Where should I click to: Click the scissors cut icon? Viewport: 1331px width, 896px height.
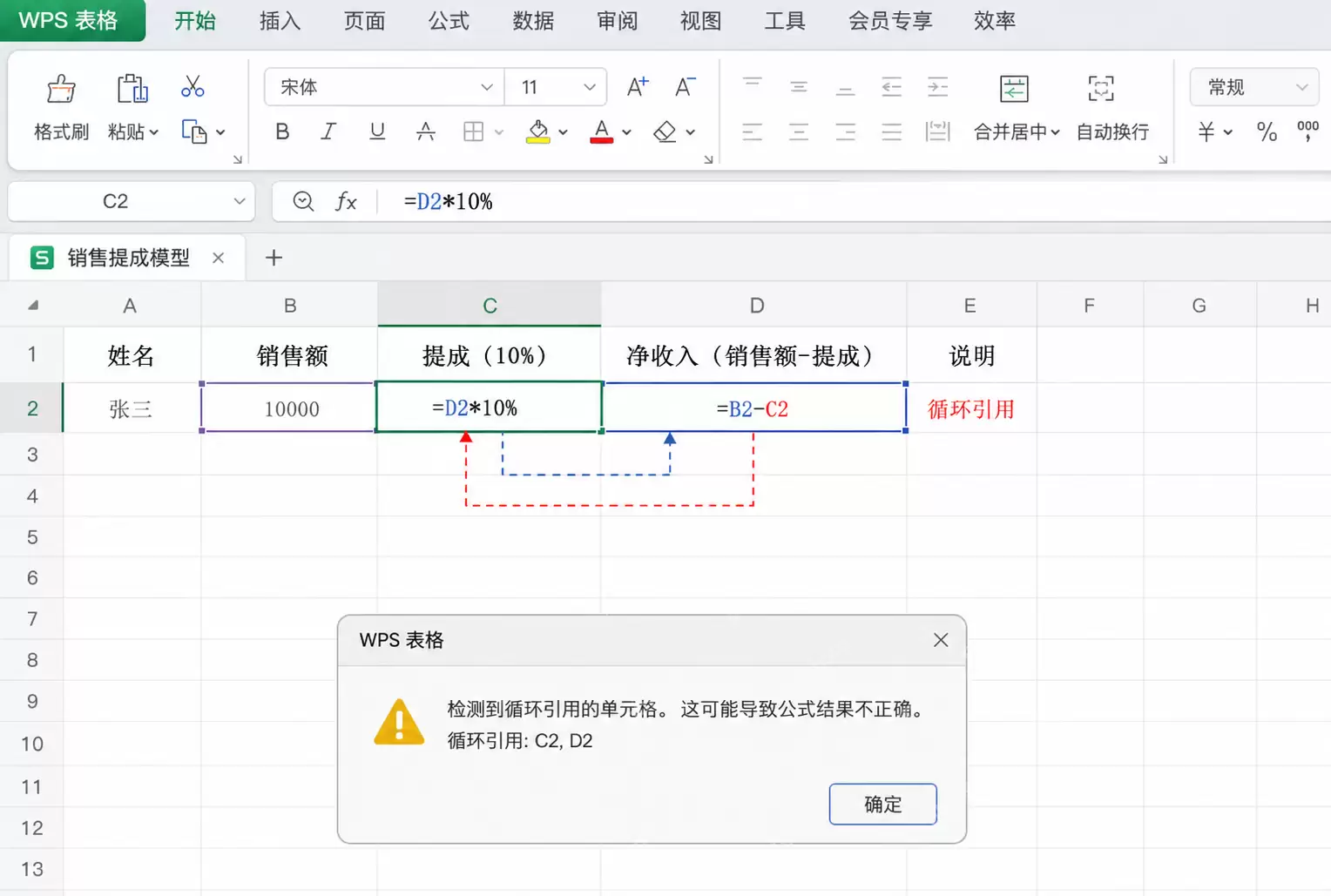coord(193,87)
